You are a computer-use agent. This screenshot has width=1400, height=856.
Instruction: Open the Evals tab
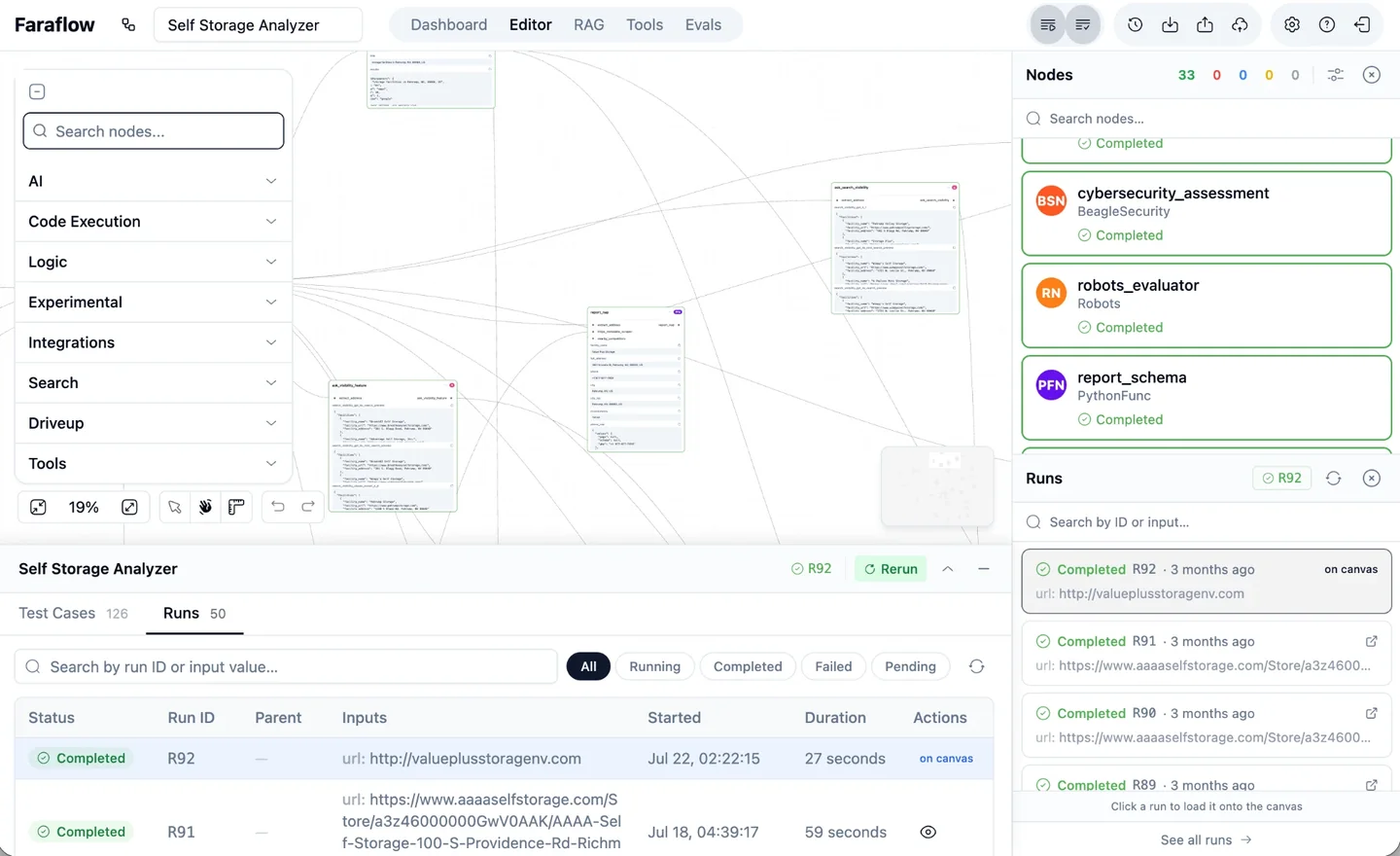703,25
